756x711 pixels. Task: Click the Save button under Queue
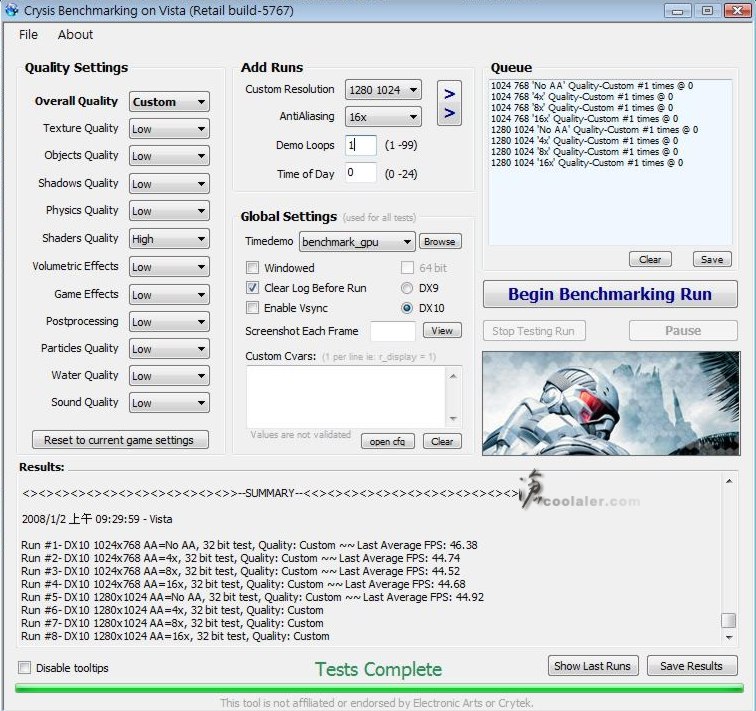click(712, 259)
